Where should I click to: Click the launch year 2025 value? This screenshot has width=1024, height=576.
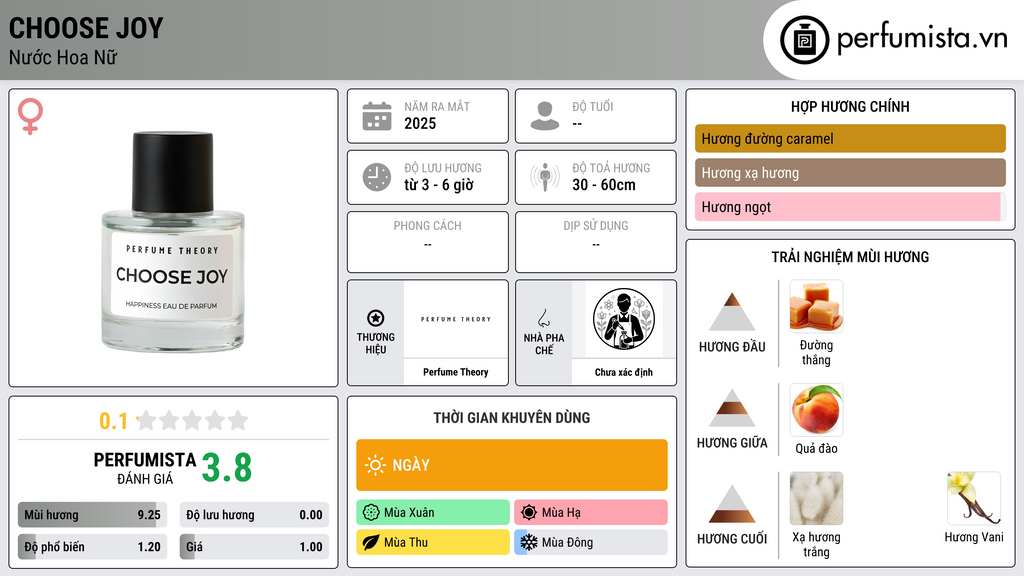tap(420, 123)
